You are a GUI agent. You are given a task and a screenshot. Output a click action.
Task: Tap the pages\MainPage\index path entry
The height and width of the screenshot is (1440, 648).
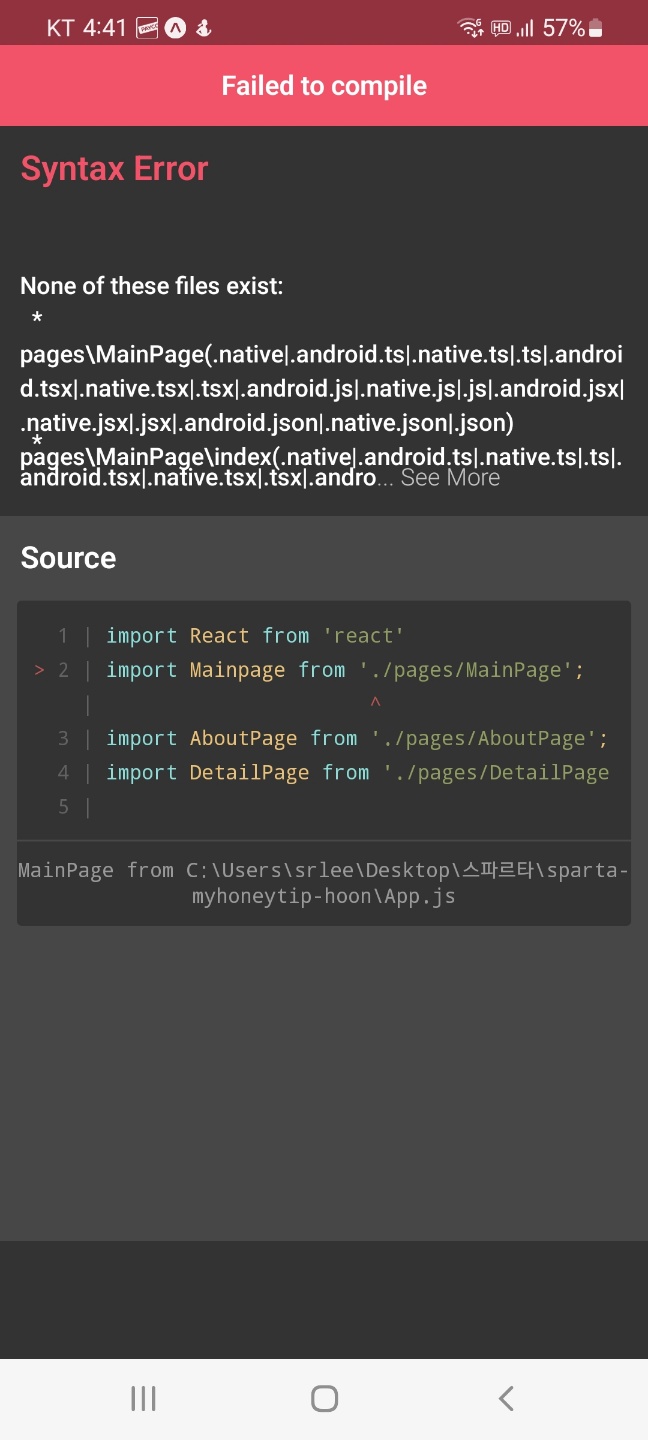pos(321,467)
